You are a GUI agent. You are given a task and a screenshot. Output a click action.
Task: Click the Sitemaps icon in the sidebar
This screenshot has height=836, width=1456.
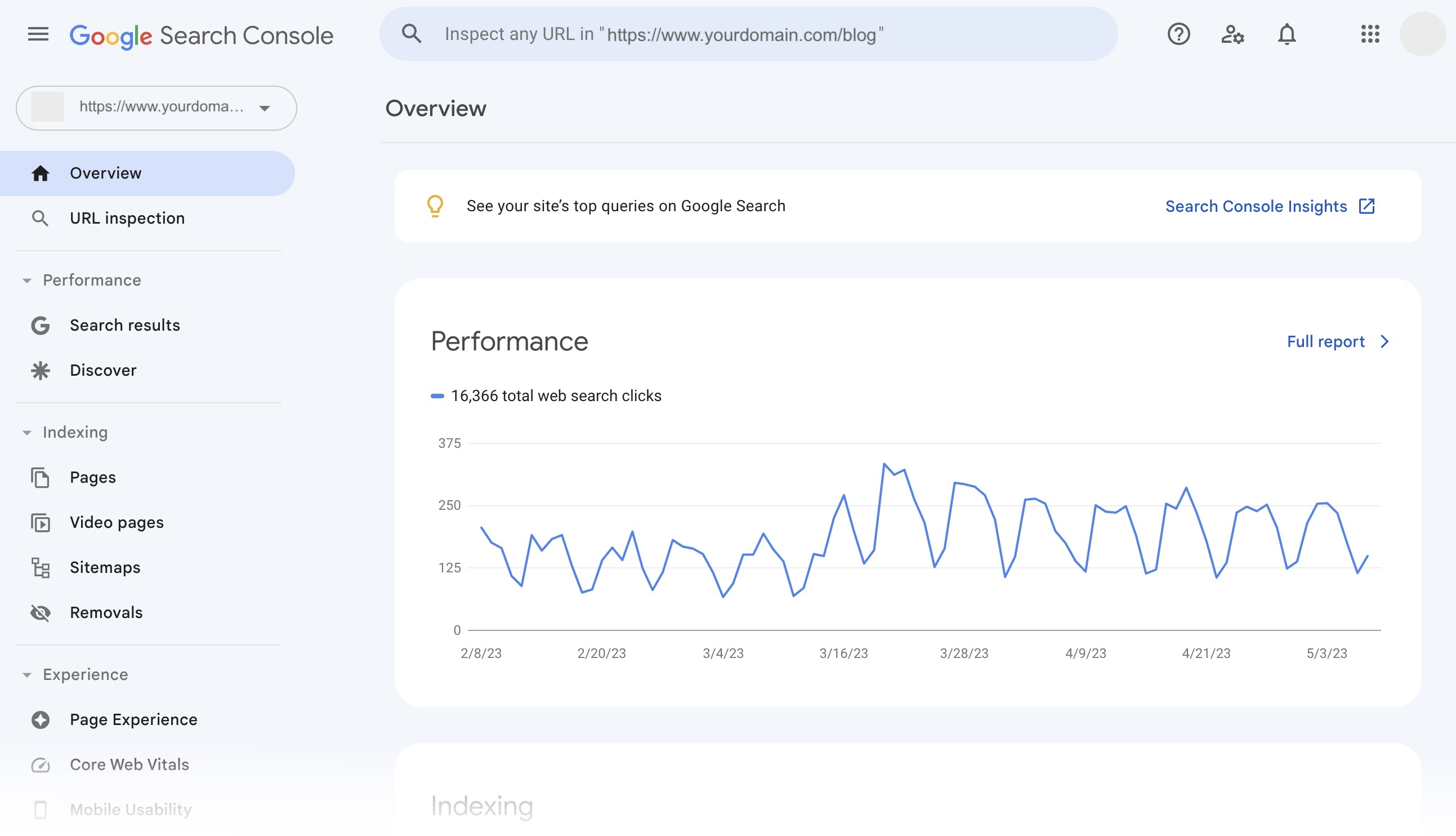(x=39, y=567)
